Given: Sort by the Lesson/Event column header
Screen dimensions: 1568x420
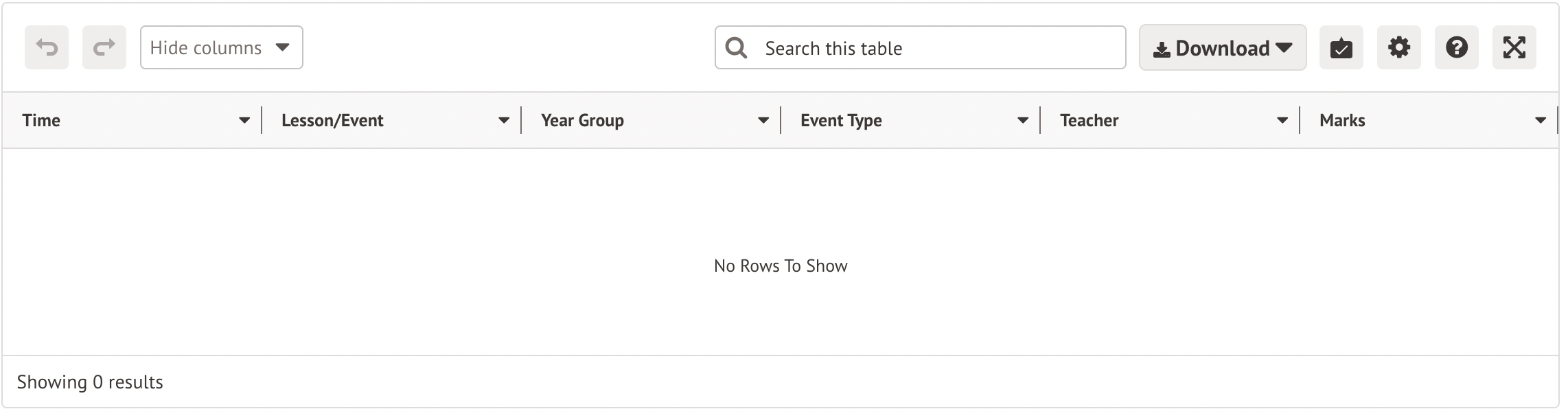Looking at the screenshot, I should (x=332, y=121).
